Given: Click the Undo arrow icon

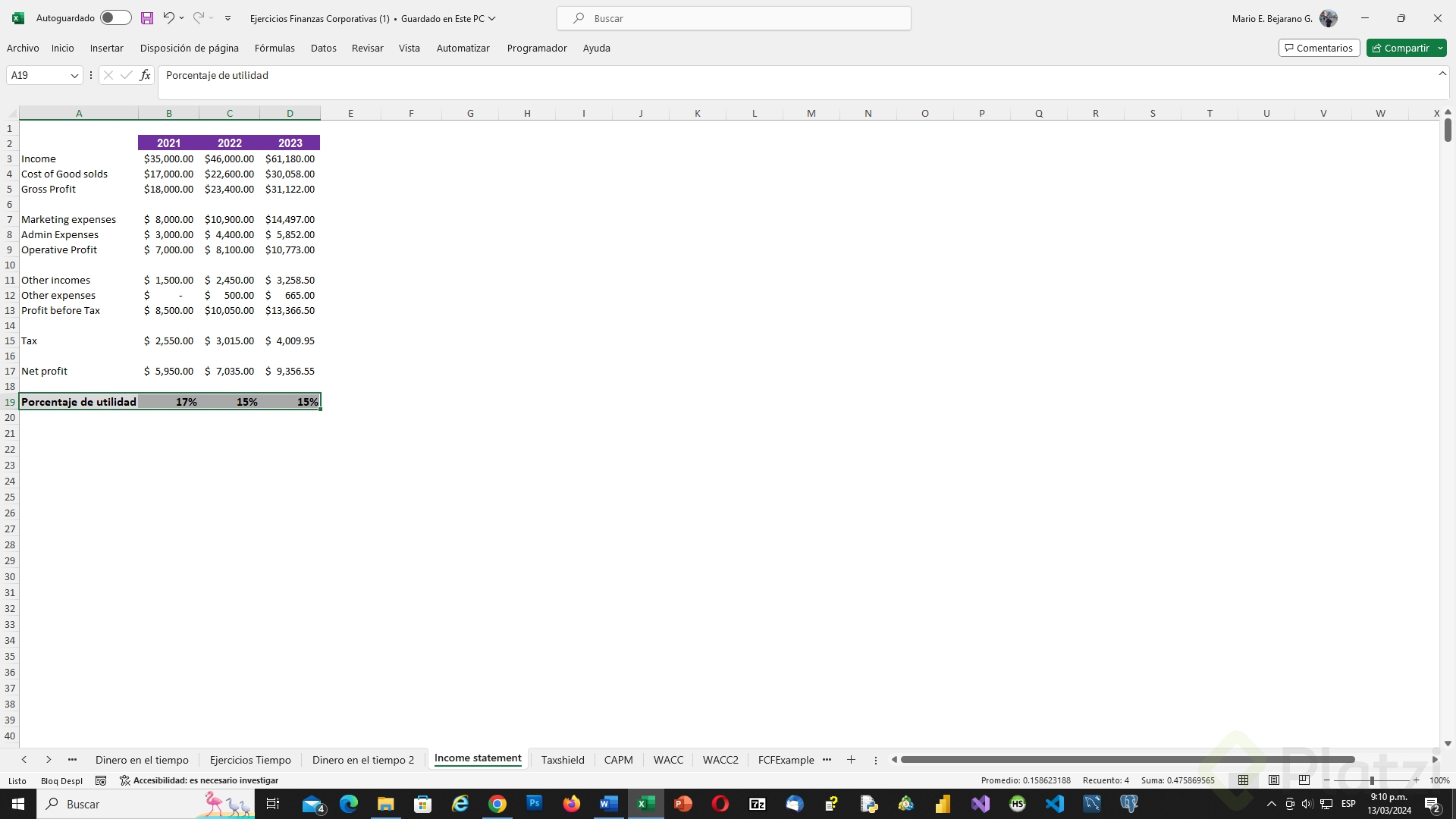Looking at the screenshot, I should 168,18.
